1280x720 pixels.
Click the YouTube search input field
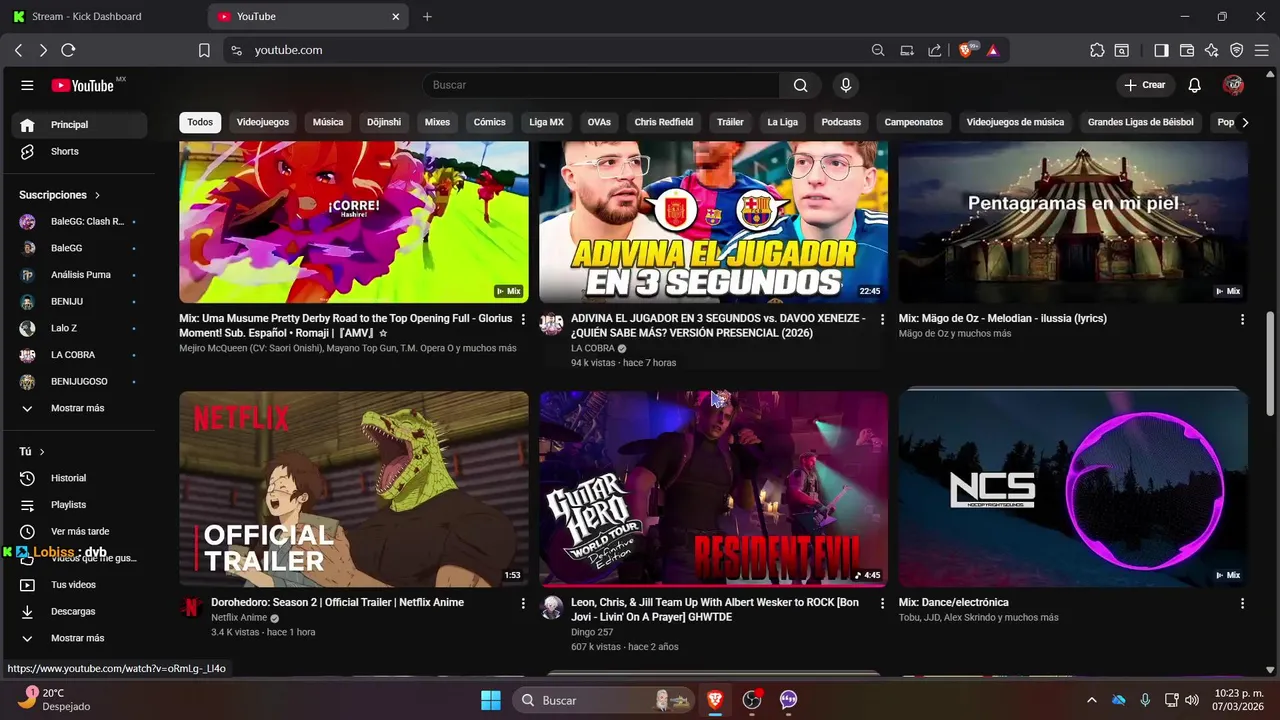tap(601, 85)
